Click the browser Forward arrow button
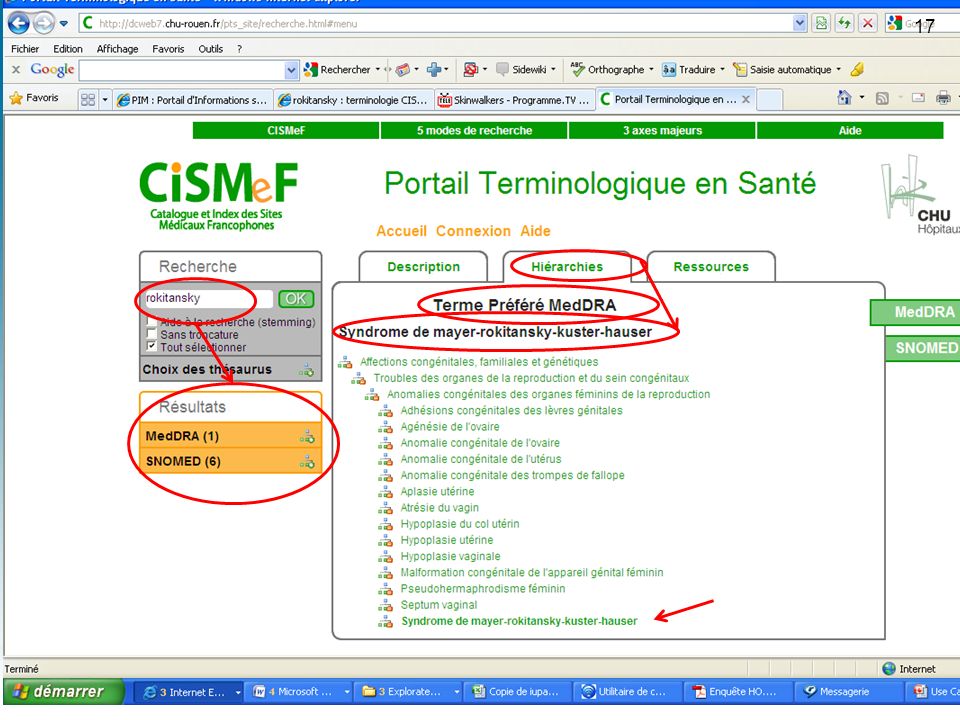Screen dimensions: 960x720 point(43,24)
